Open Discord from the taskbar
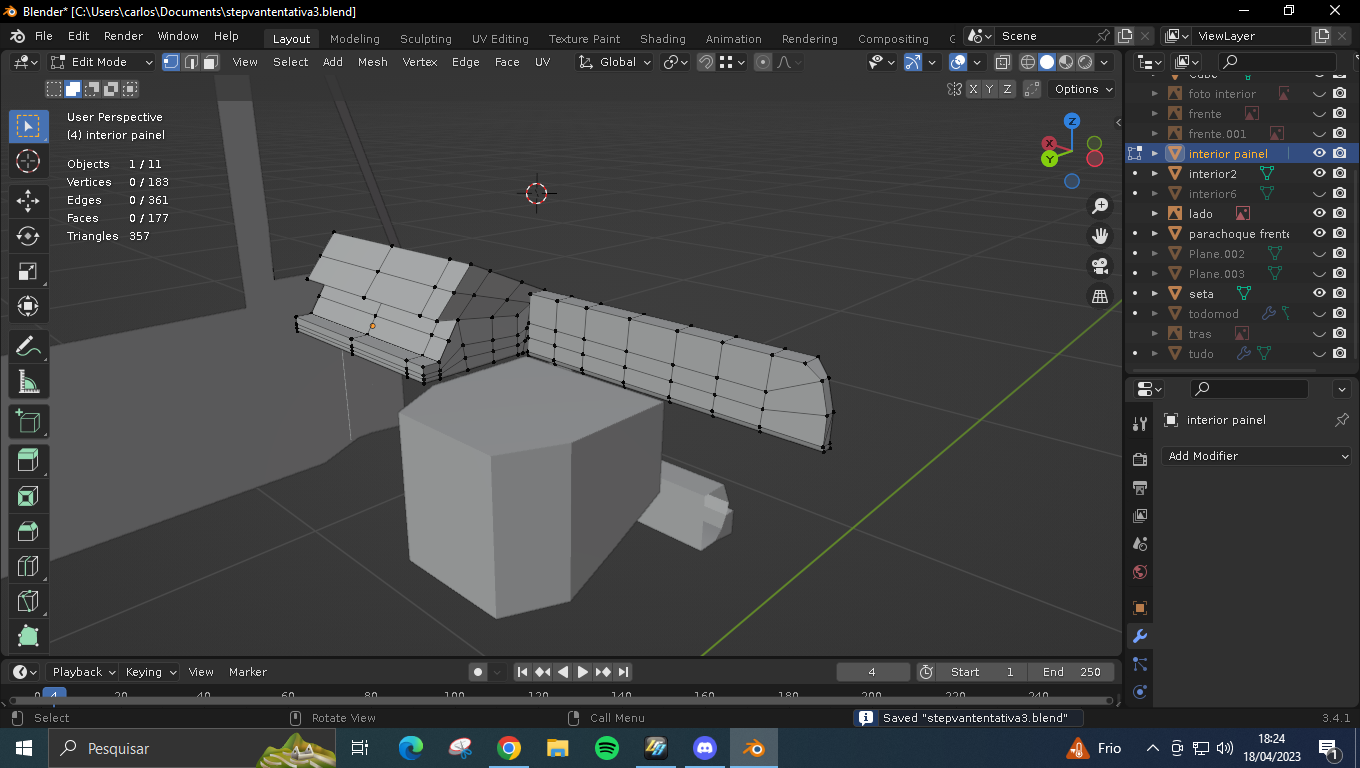Screen dimensions: 1360x768 click(x=705, y=748)
